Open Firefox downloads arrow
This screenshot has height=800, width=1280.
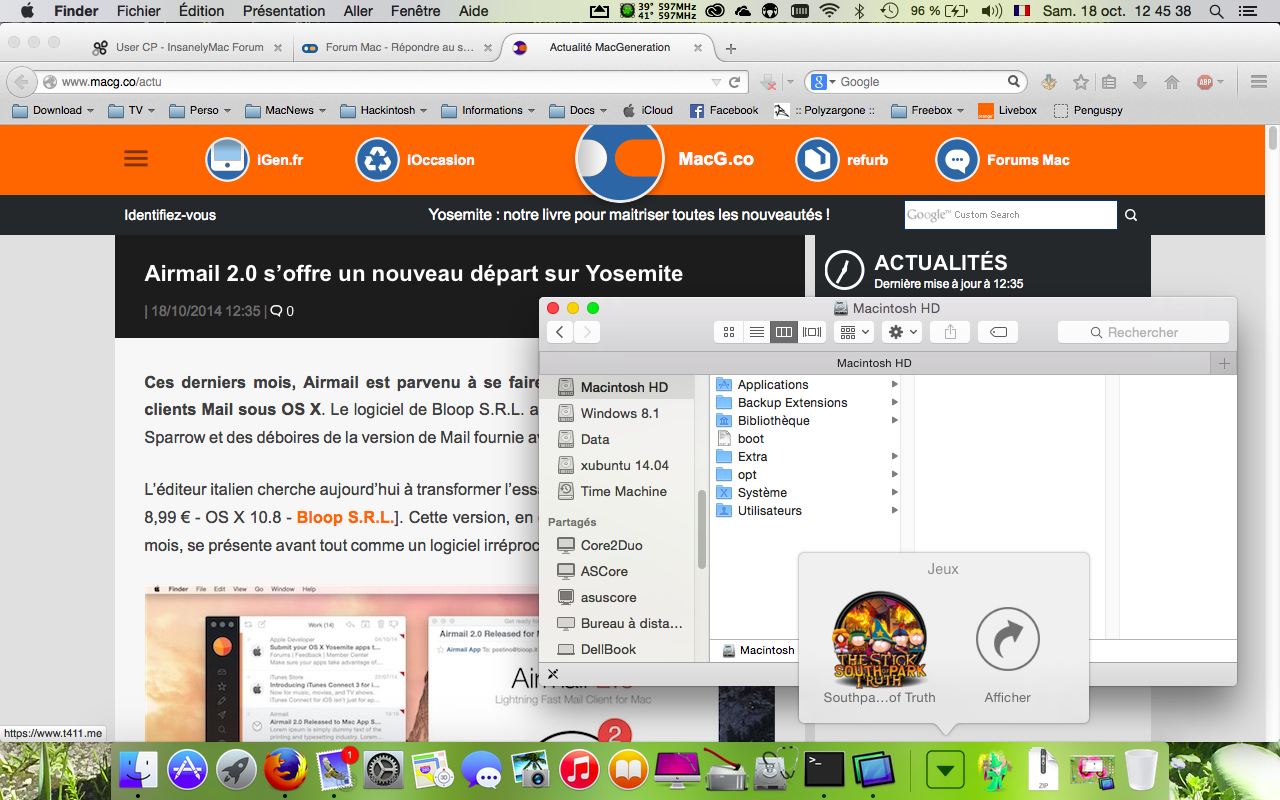(x=1139, y=82)
